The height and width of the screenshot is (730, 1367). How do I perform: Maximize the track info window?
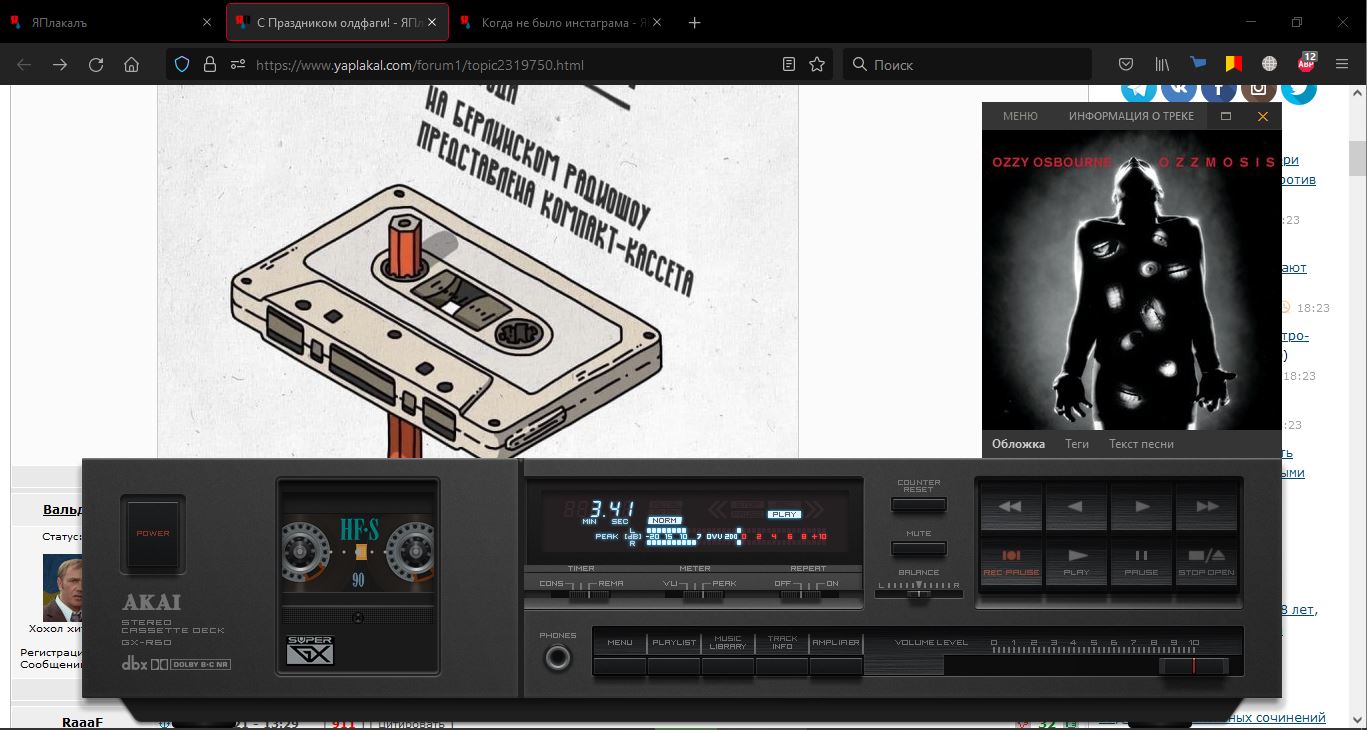pos(1226,116)
